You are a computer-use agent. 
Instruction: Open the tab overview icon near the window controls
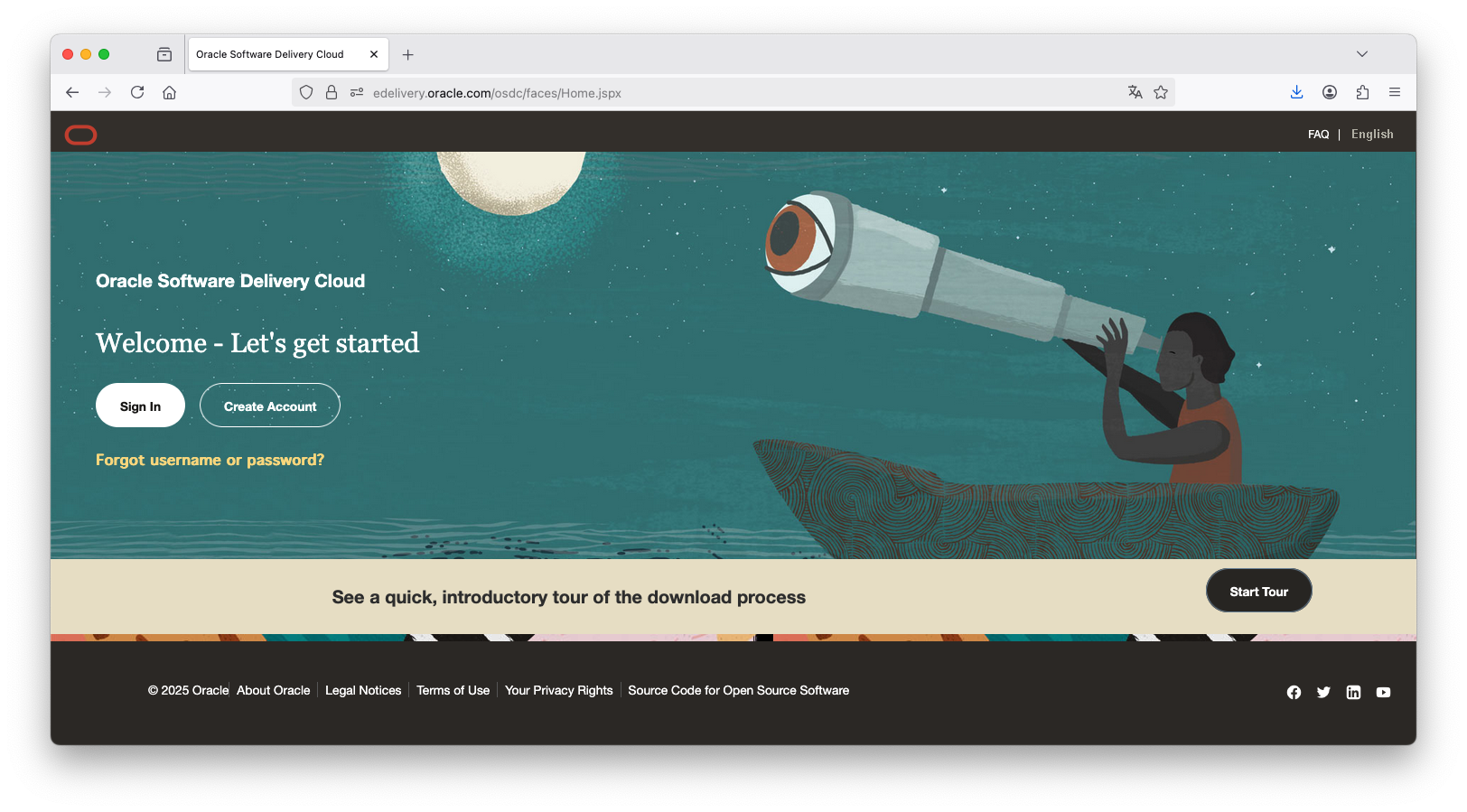coord(164,54)
